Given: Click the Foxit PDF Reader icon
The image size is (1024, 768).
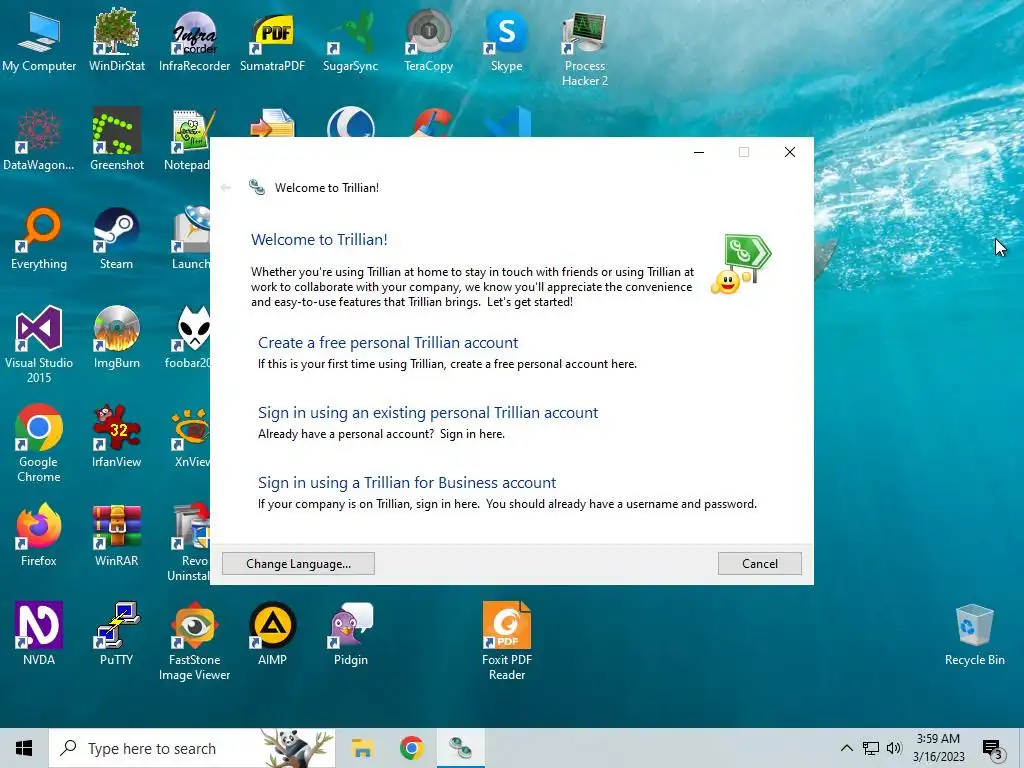Looking at the screenshot, I should pyautogui.click(x=507, y=642).
